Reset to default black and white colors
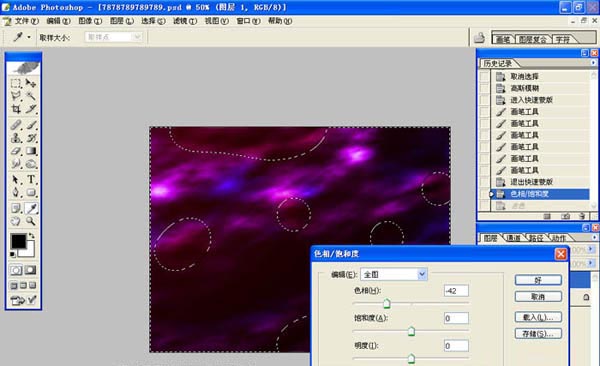The image size is (600, 366). [13, 254]
